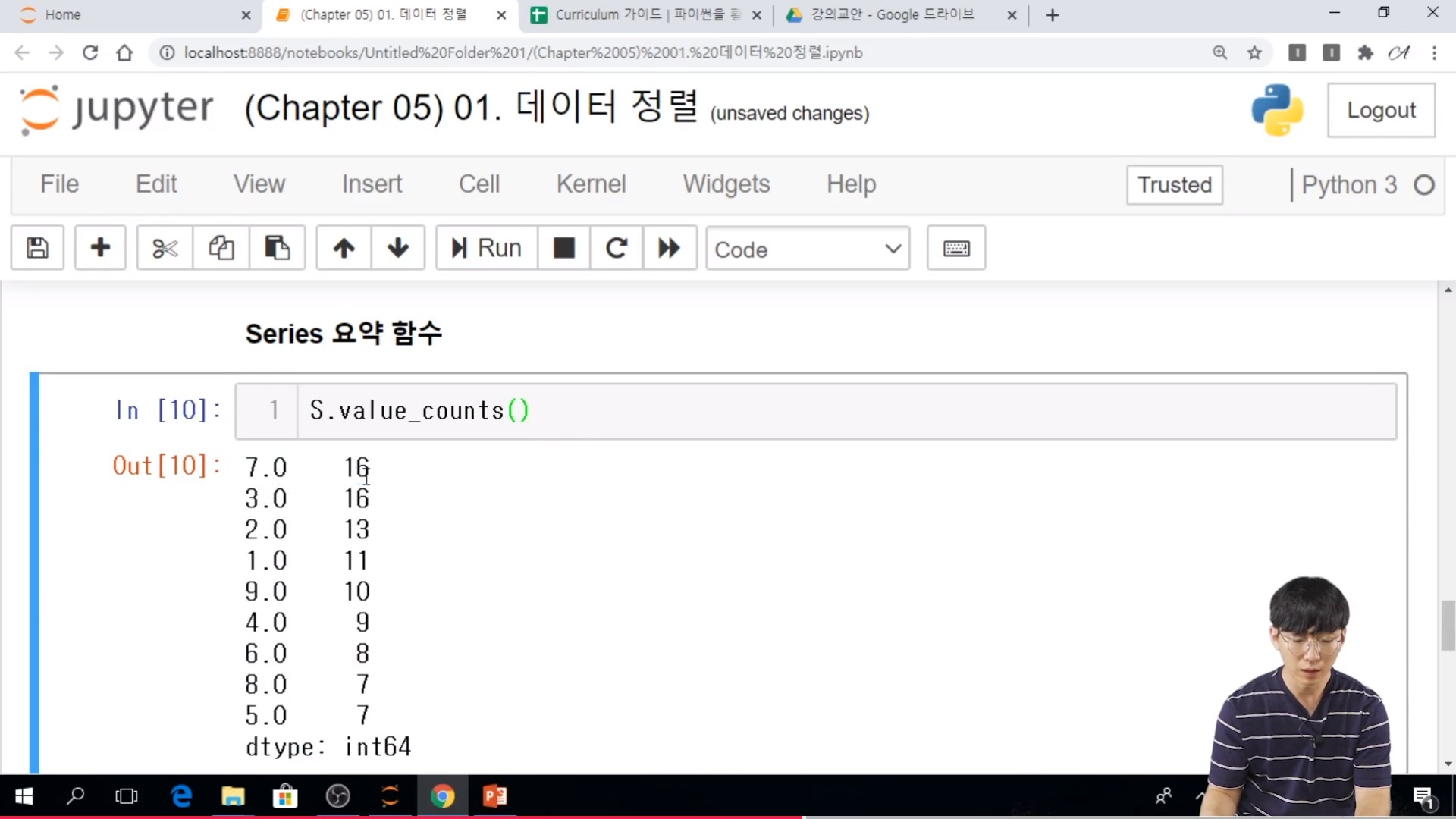Switch to the Curriculum guide browser tab
Image resolution: width=1456 pixels, height=819 pixels.
point(637,14)
